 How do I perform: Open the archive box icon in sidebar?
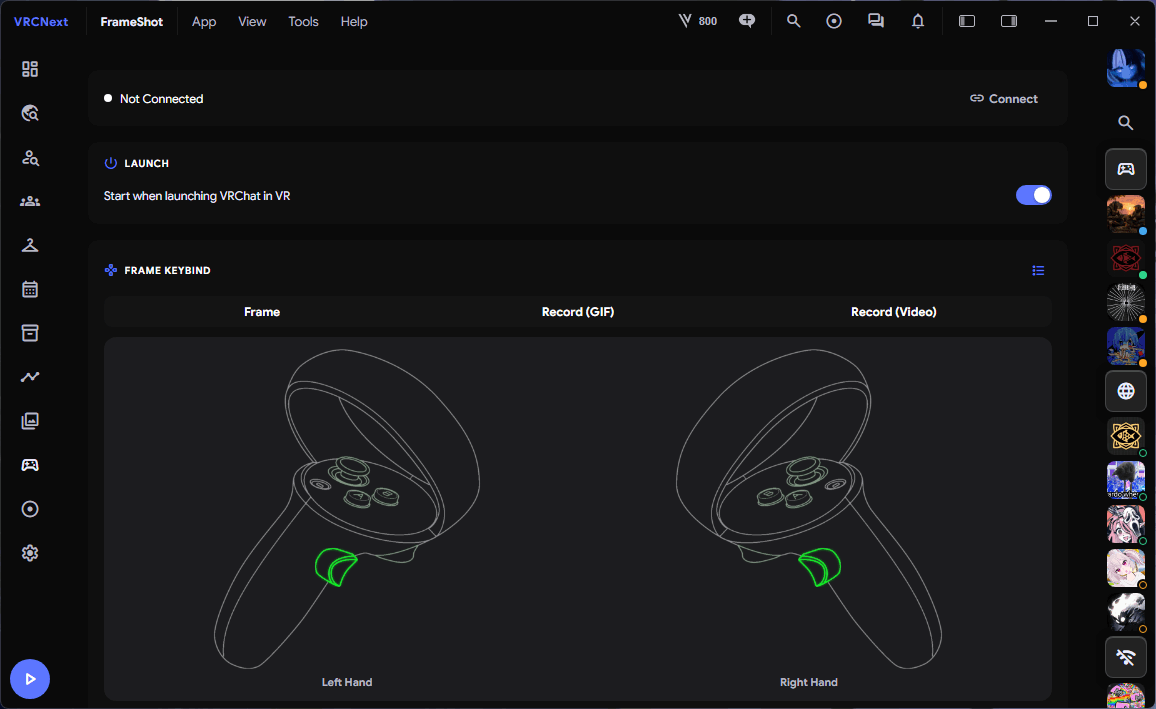click(x=29, y=333)
